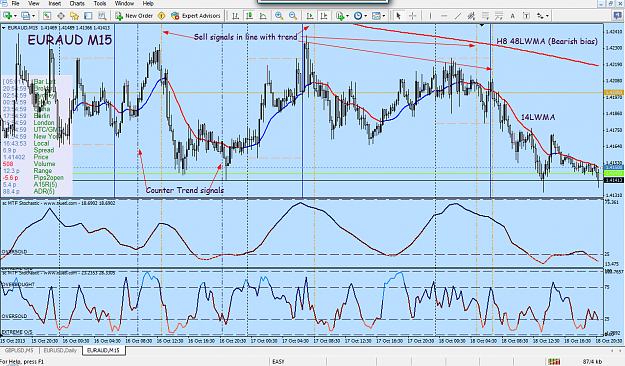Open the Help menu

click(x=148, y=4)
